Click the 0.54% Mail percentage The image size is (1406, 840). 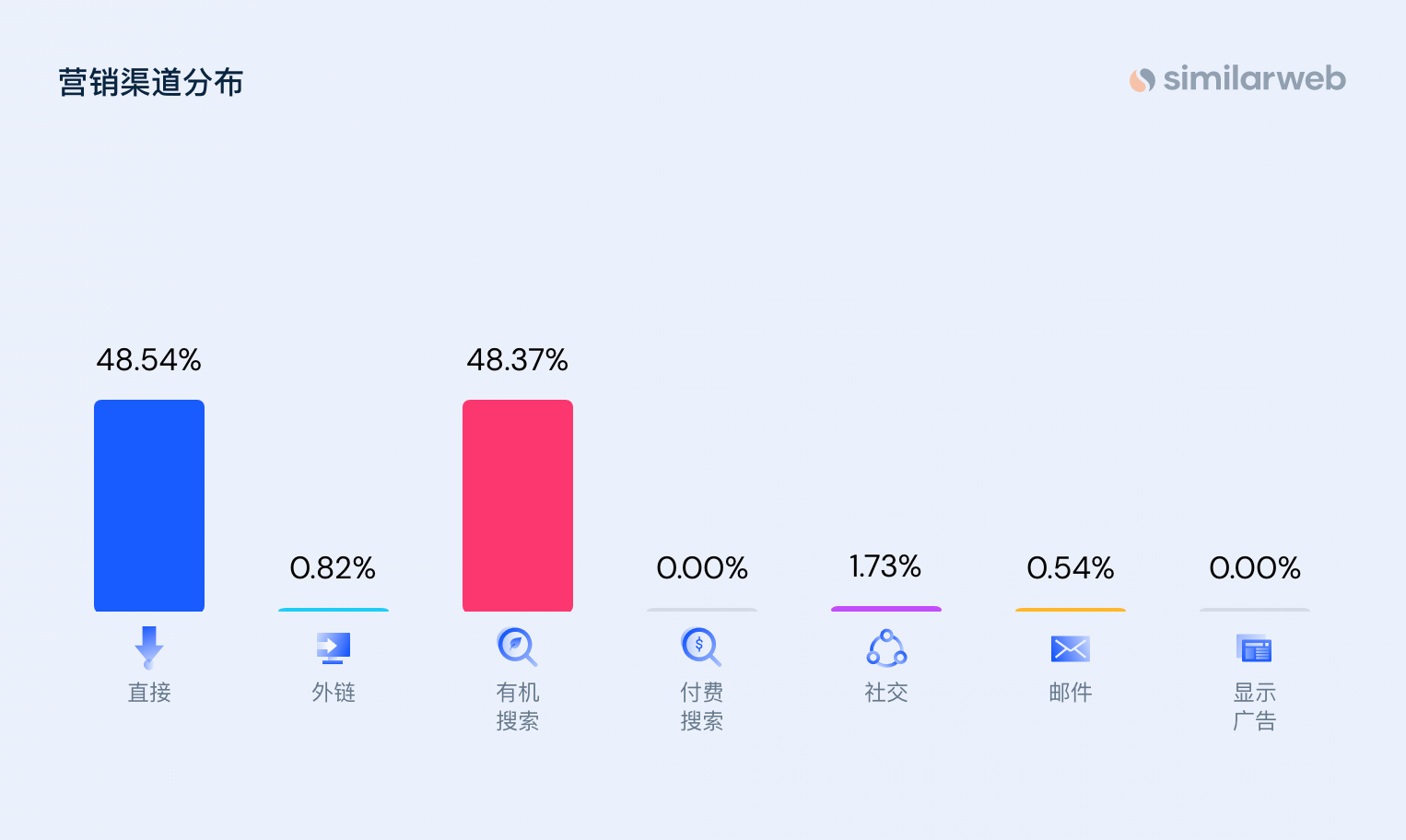click(1071, 567)
